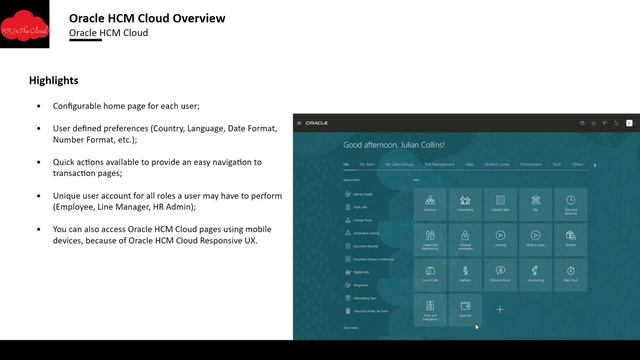Open the Personal Brand tile

pyautogui.click(x=500, y=274)
